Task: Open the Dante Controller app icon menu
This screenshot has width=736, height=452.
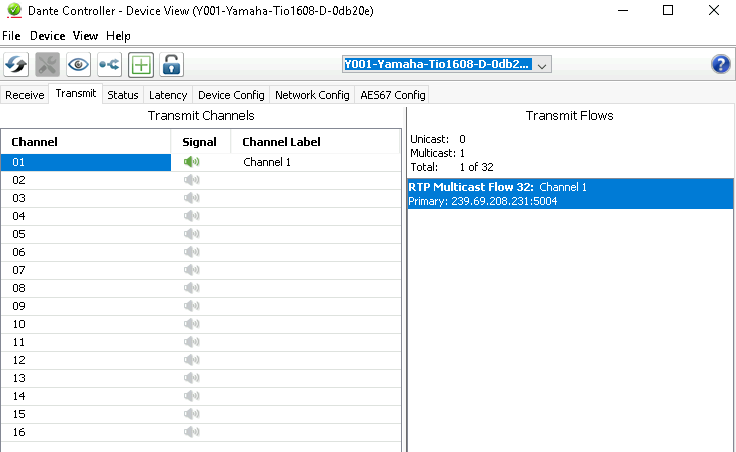Action: (x=15, y=10)
